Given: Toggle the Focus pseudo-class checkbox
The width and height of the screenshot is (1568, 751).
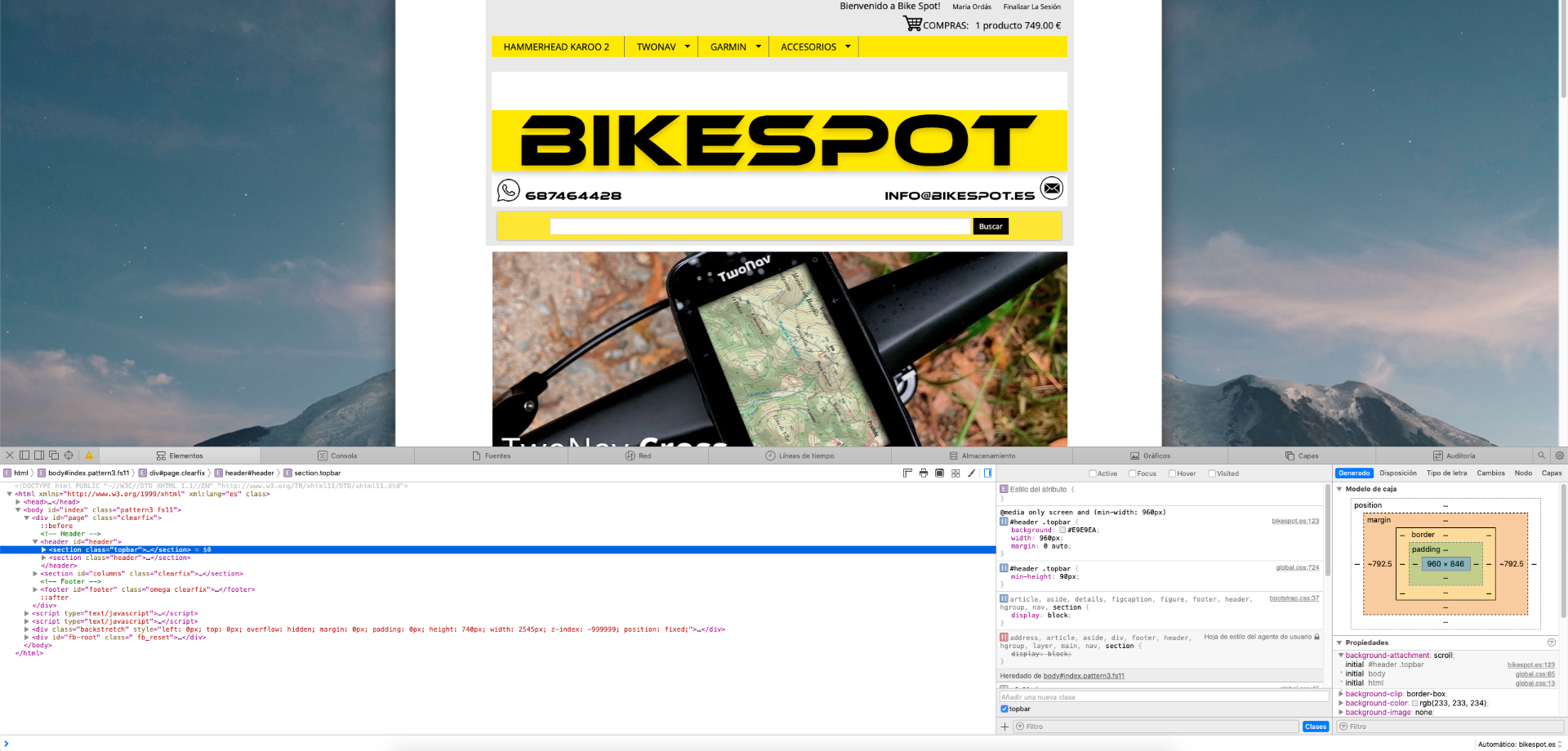Looking at the screenshot, I should [1133, 473].
